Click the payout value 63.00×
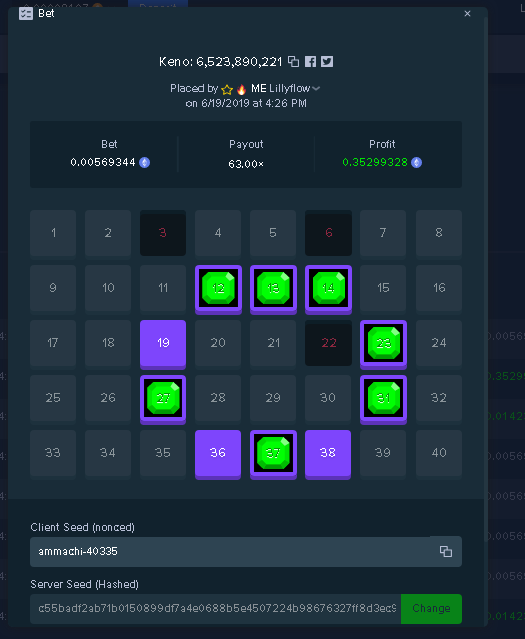525x639 pixels. [246, 164]
